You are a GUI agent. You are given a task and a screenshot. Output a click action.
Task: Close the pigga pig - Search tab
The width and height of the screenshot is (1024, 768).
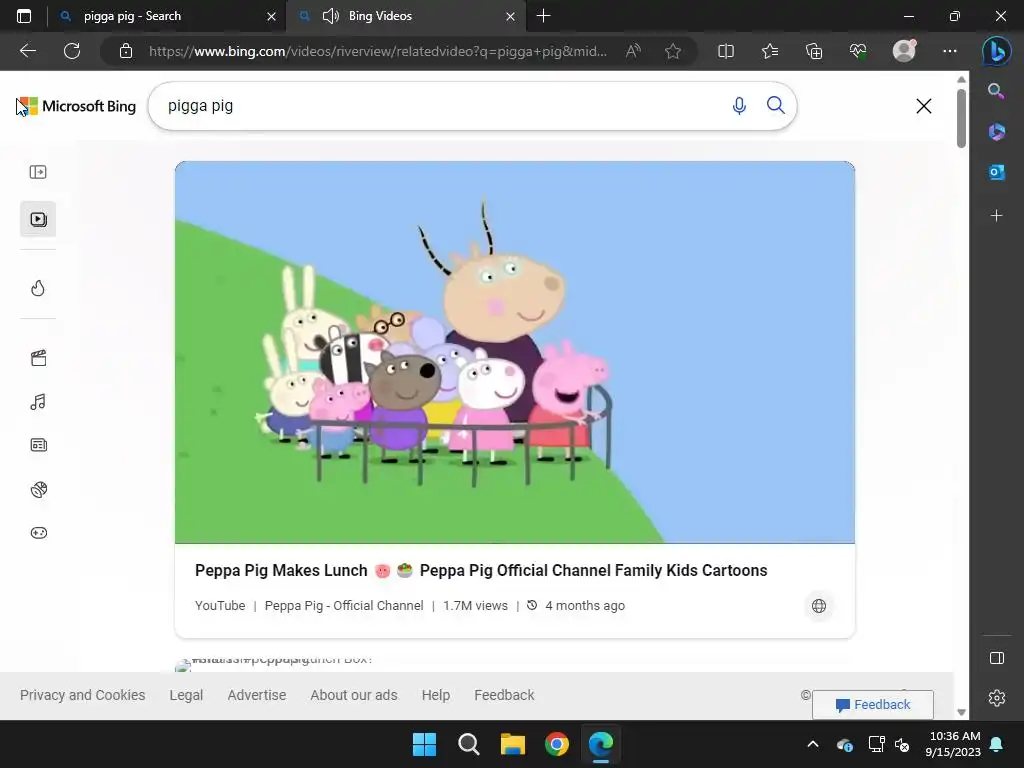[x=271, y=16]
